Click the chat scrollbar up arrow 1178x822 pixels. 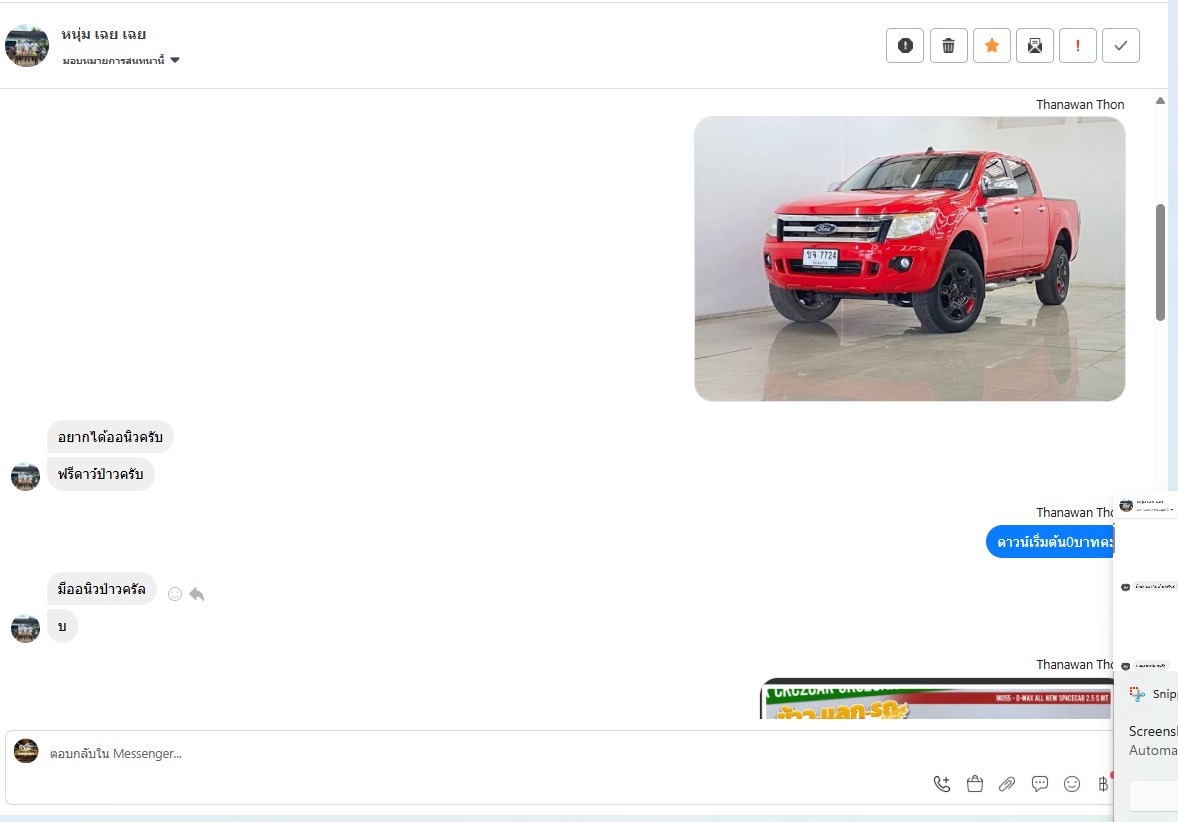click(x=1160, y=101)
